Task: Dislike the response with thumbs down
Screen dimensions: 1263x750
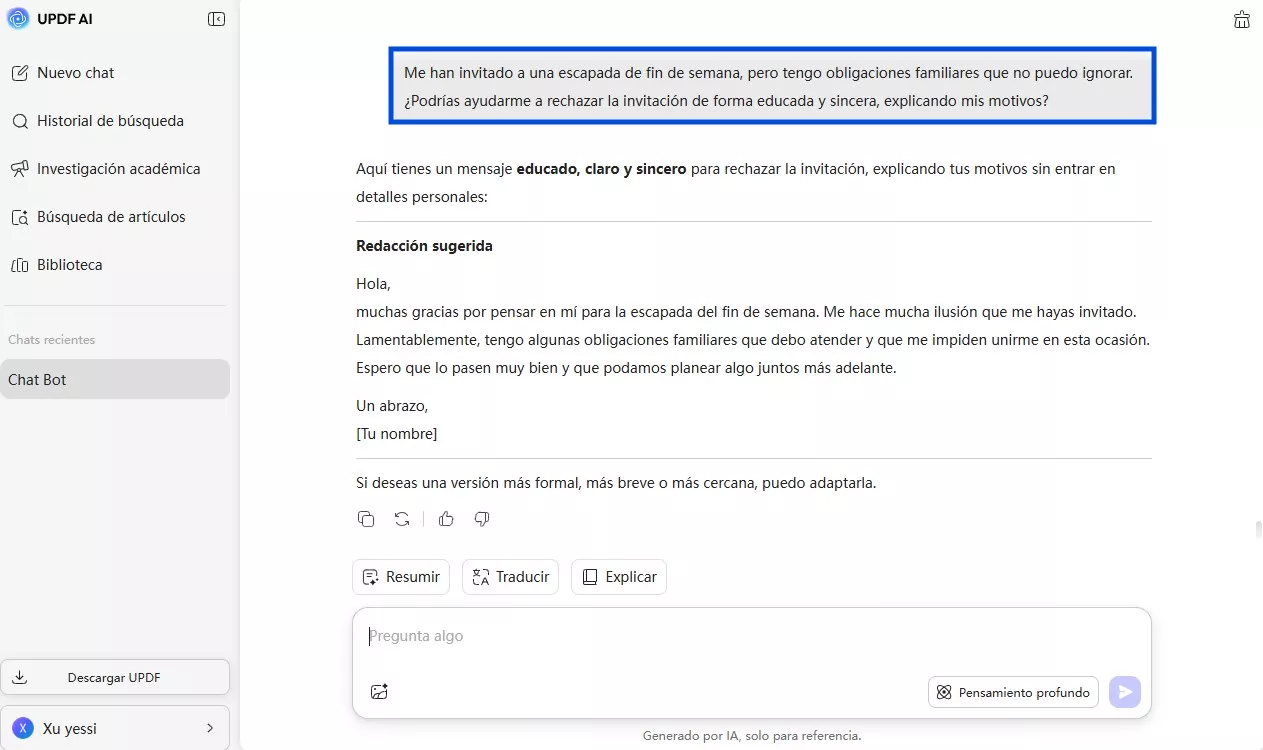Action: tap(482, 519)
